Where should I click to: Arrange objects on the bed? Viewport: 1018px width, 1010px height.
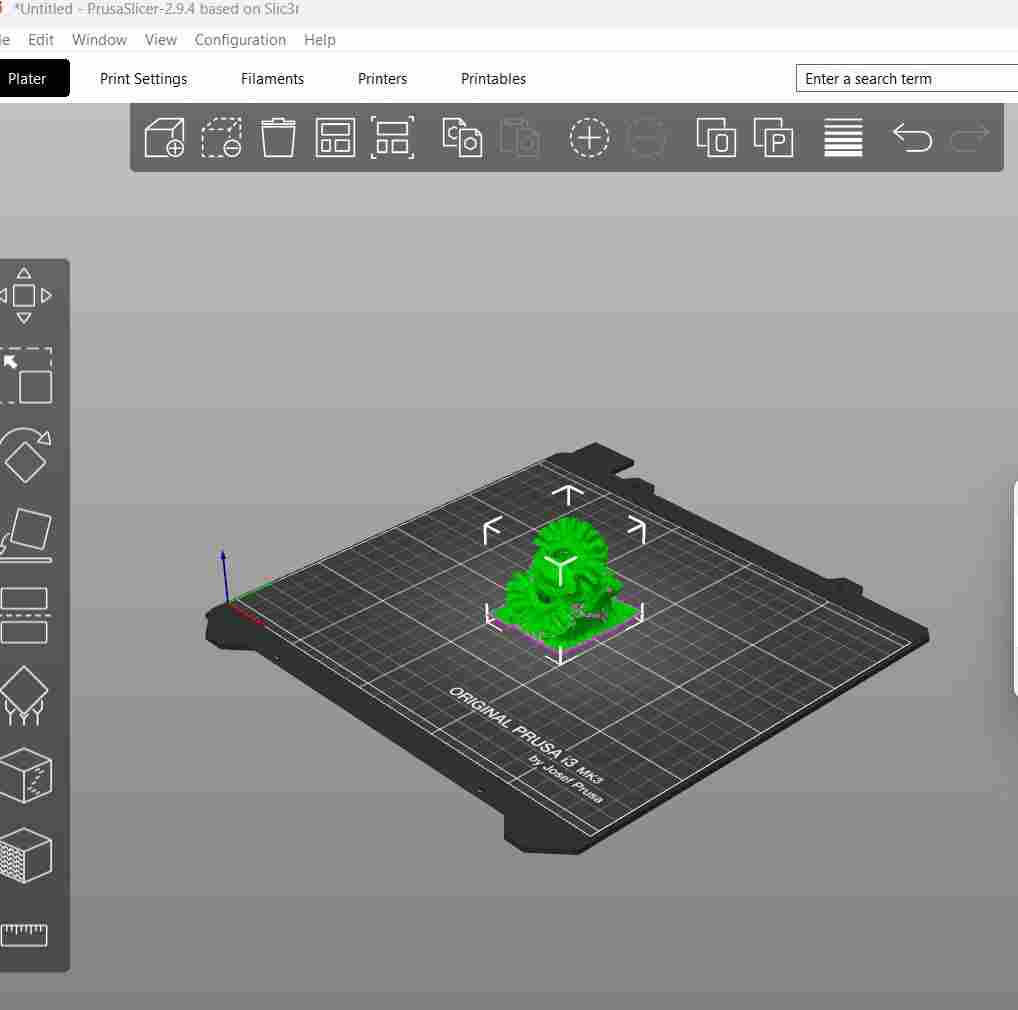tap(335, 138)
